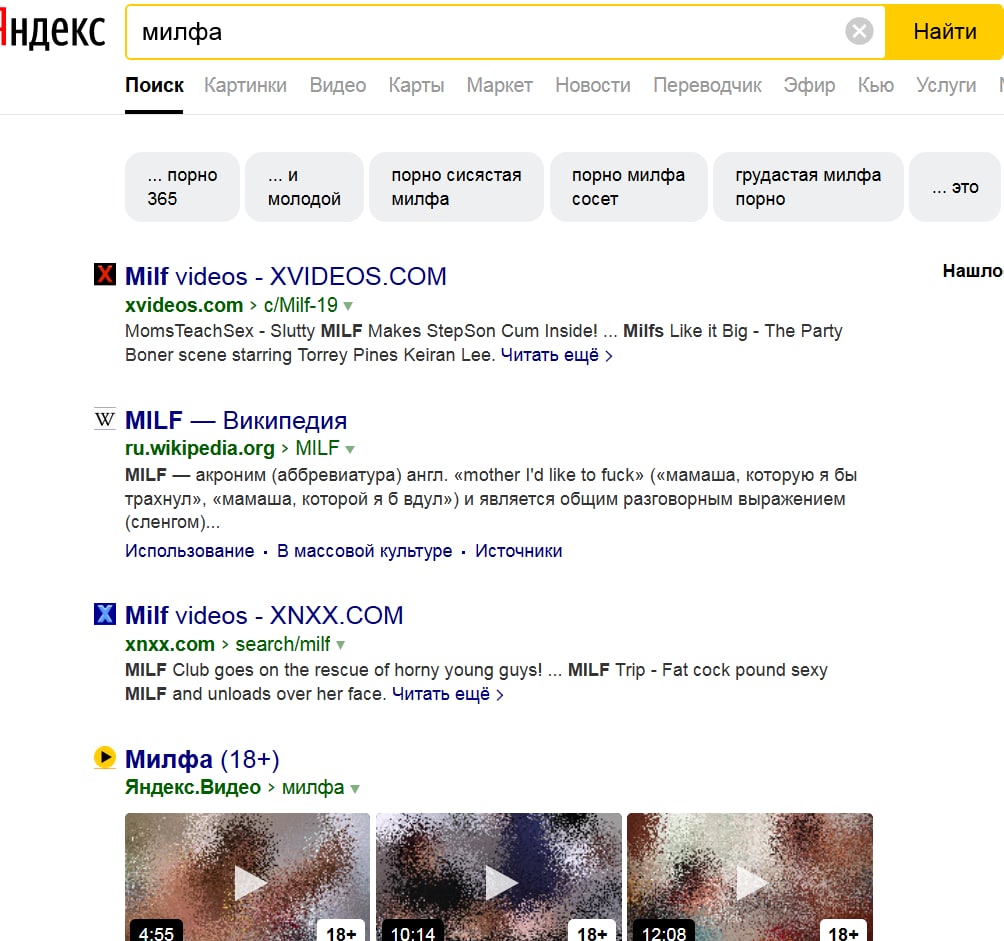Play the 12:08 video thumbnail
The height and width of the screenshot is (941, 1004).
click(750, 877)
